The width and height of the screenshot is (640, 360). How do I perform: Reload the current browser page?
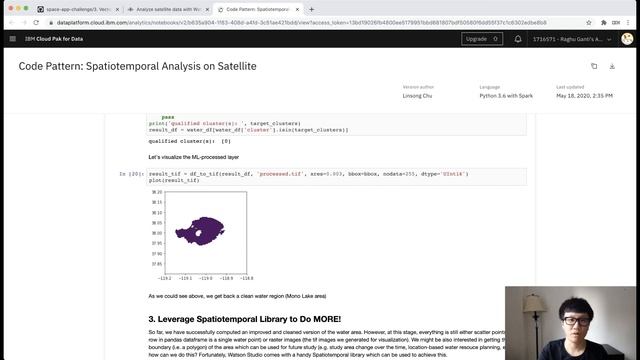click(x=36, y=22)
